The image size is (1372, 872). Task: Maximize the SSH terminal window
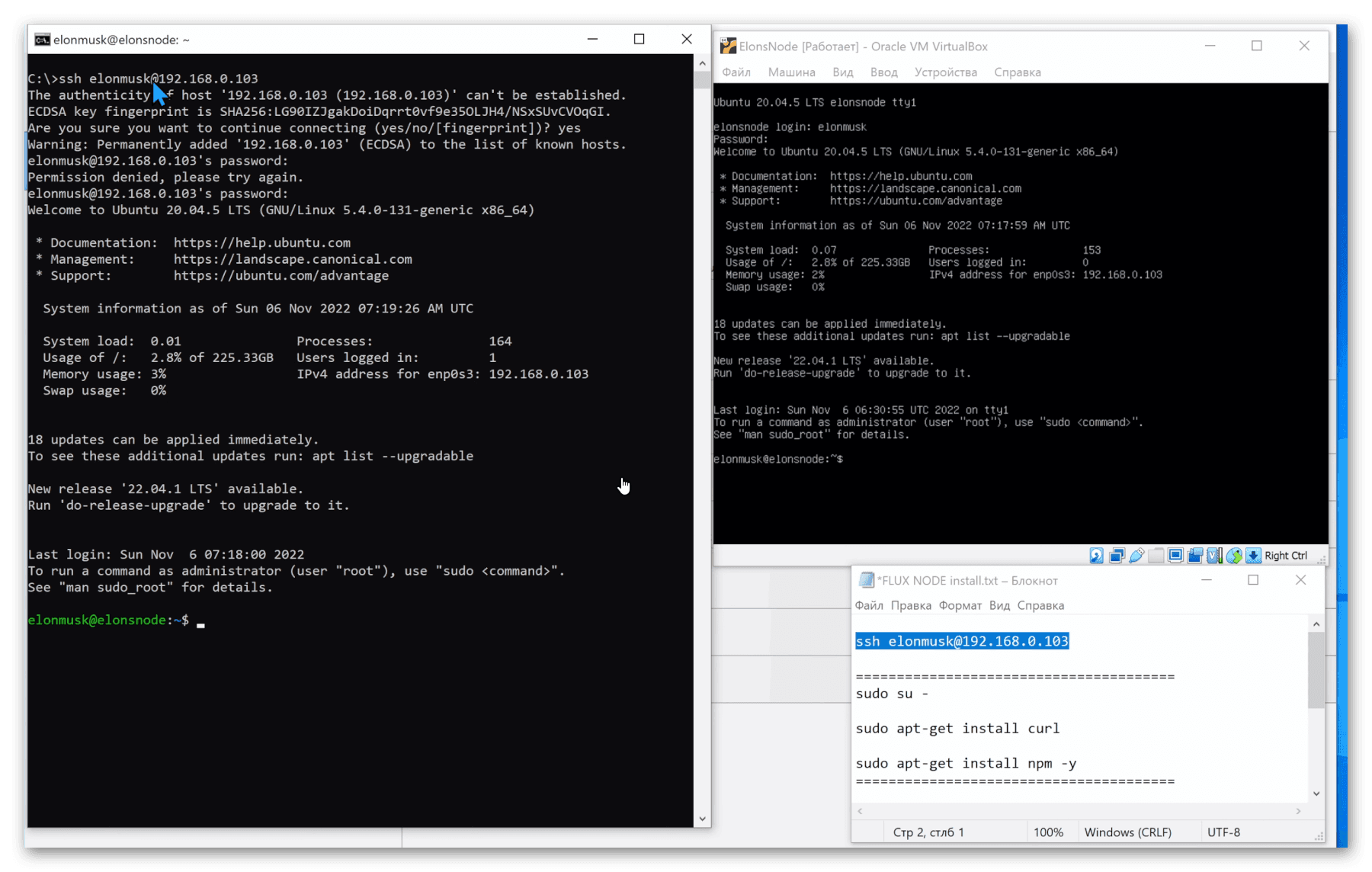point(639,39)
